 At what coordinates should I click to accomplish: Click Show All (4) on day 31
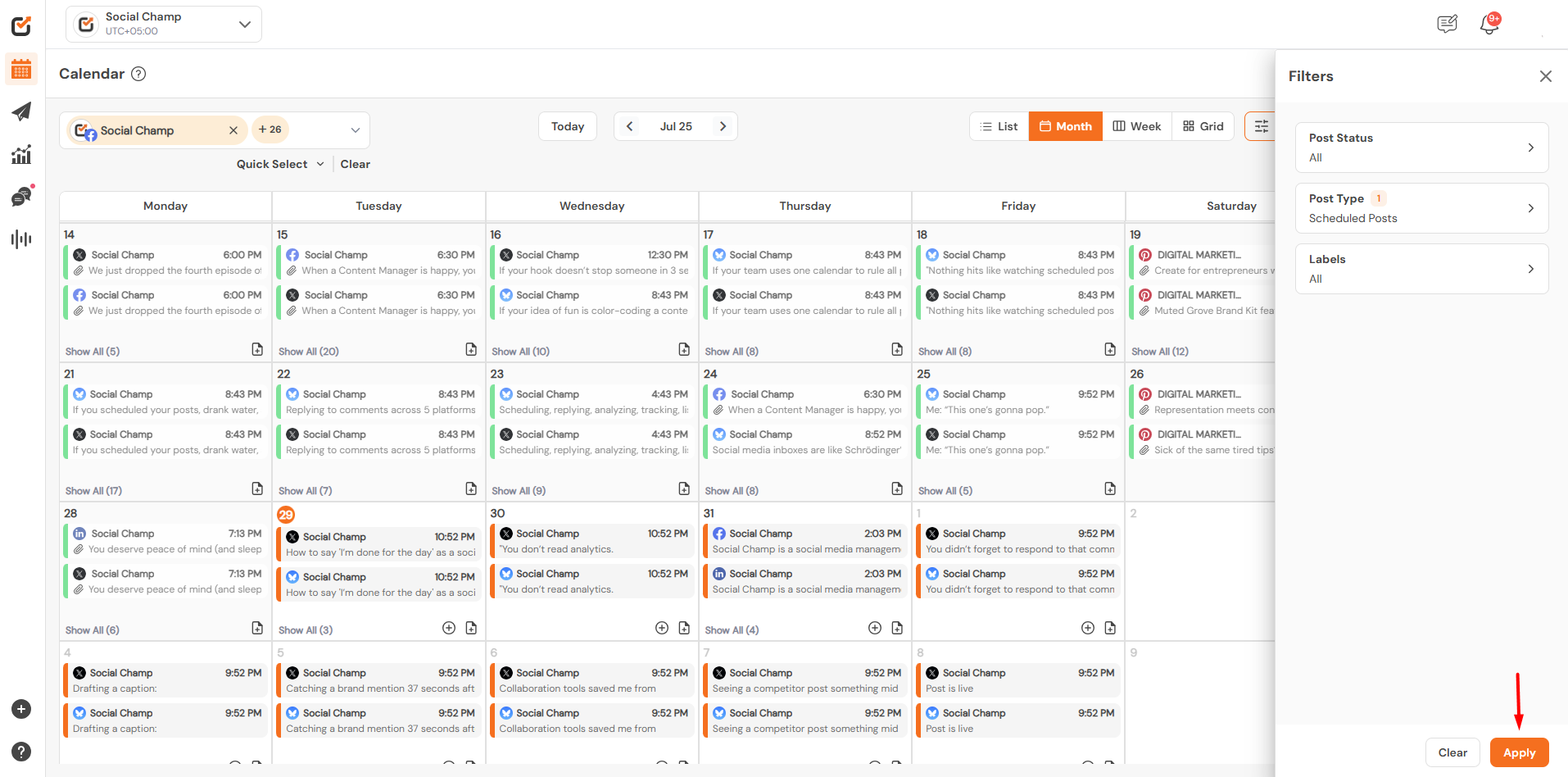pyautogui.click(x=732, y=630)
